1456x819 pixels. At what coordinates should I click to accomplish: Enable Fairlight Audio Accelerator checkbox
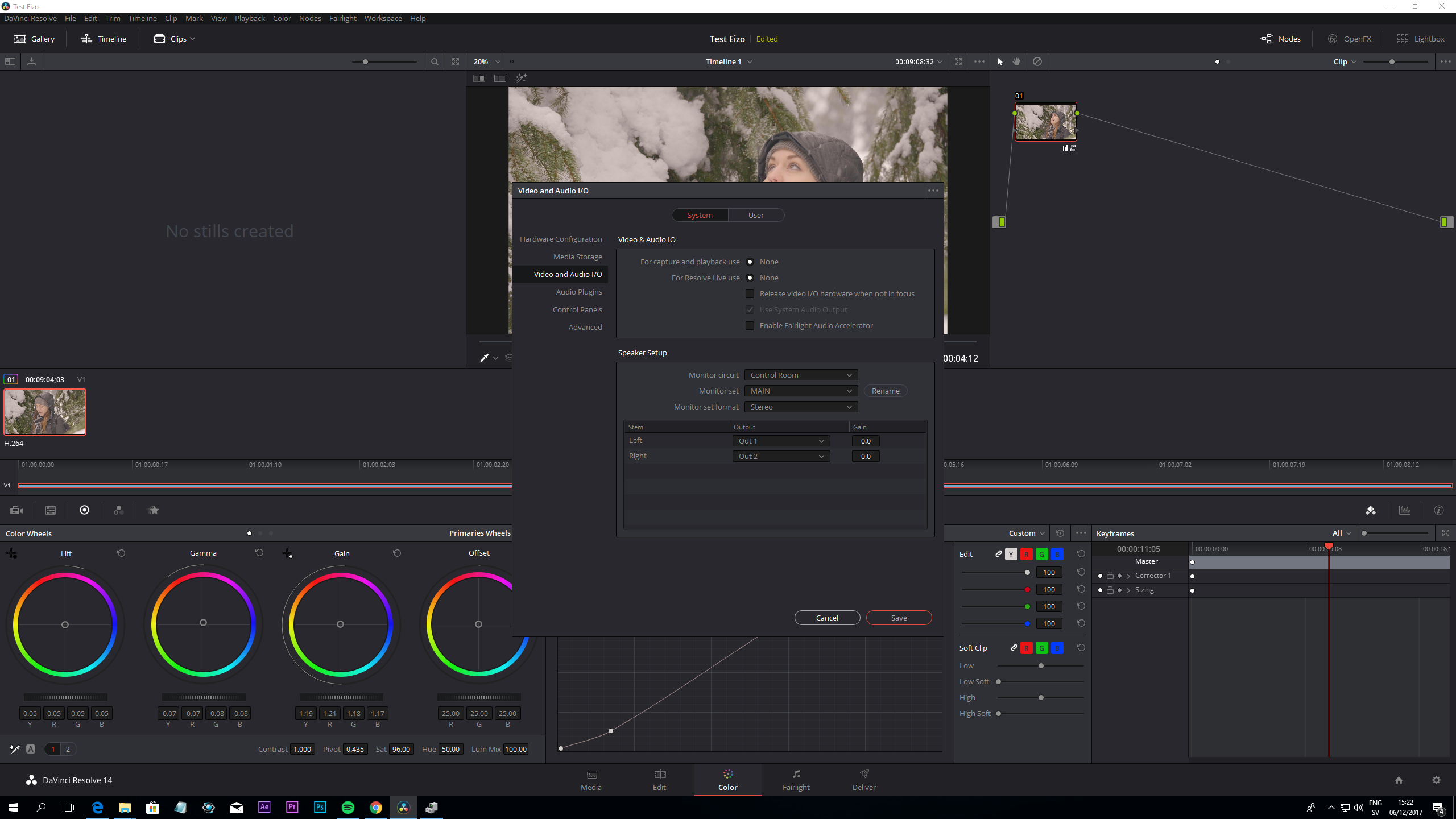[750, 325]
